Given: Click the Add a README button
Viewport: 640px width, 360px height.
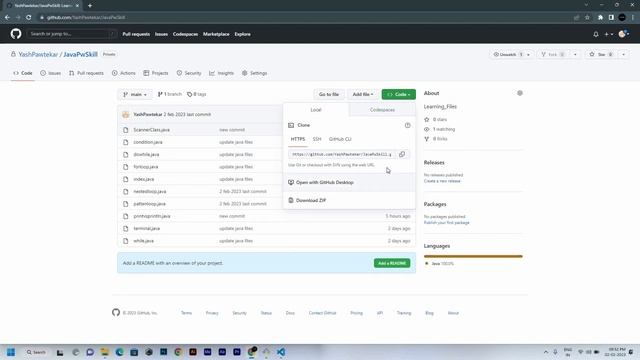Looking at the screenshot, I should click(392, 263).
